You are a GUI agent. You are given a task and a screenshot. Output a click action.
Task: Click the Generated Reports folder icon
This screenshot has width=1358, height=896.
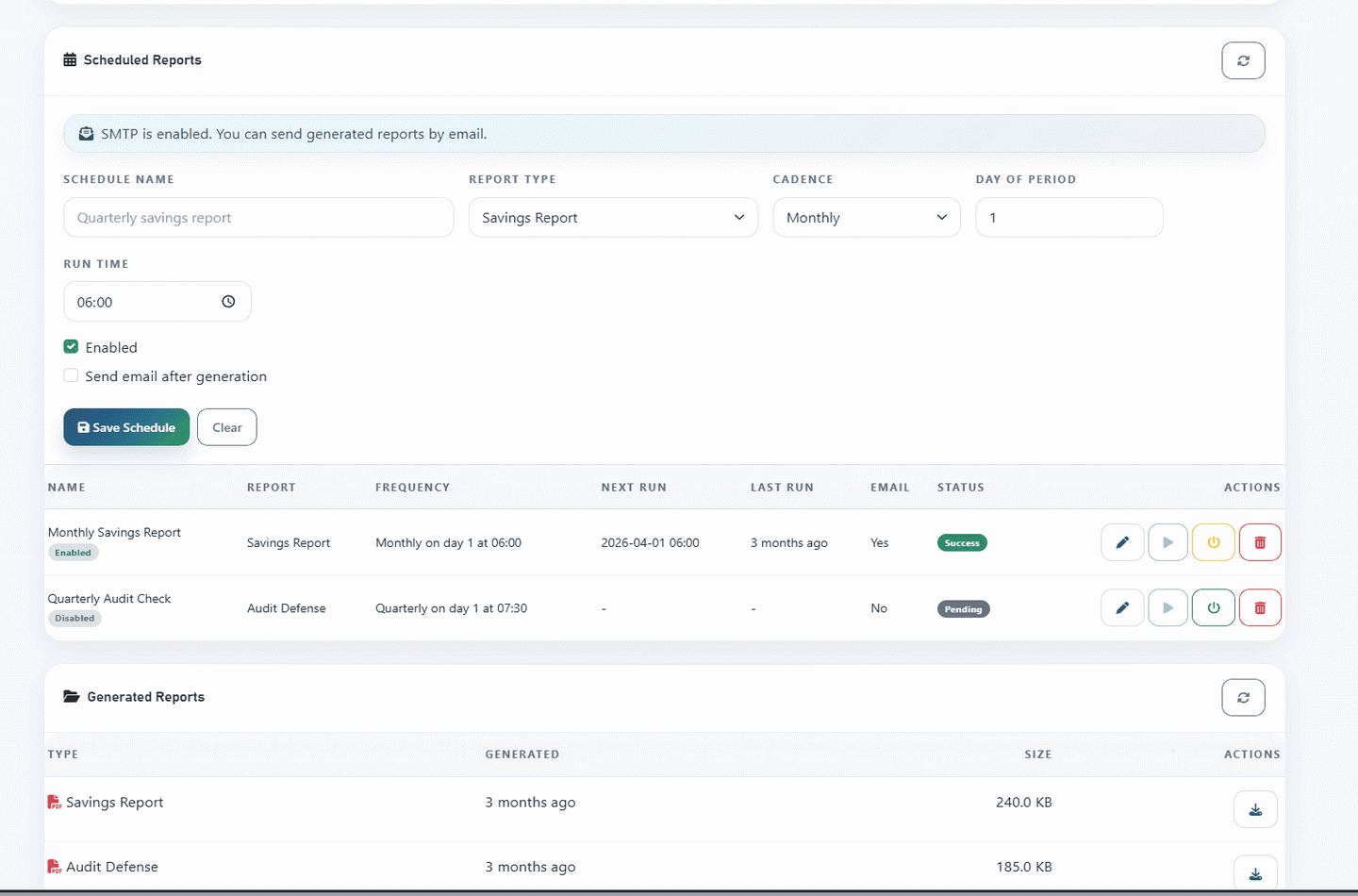[x=71, y=697]
